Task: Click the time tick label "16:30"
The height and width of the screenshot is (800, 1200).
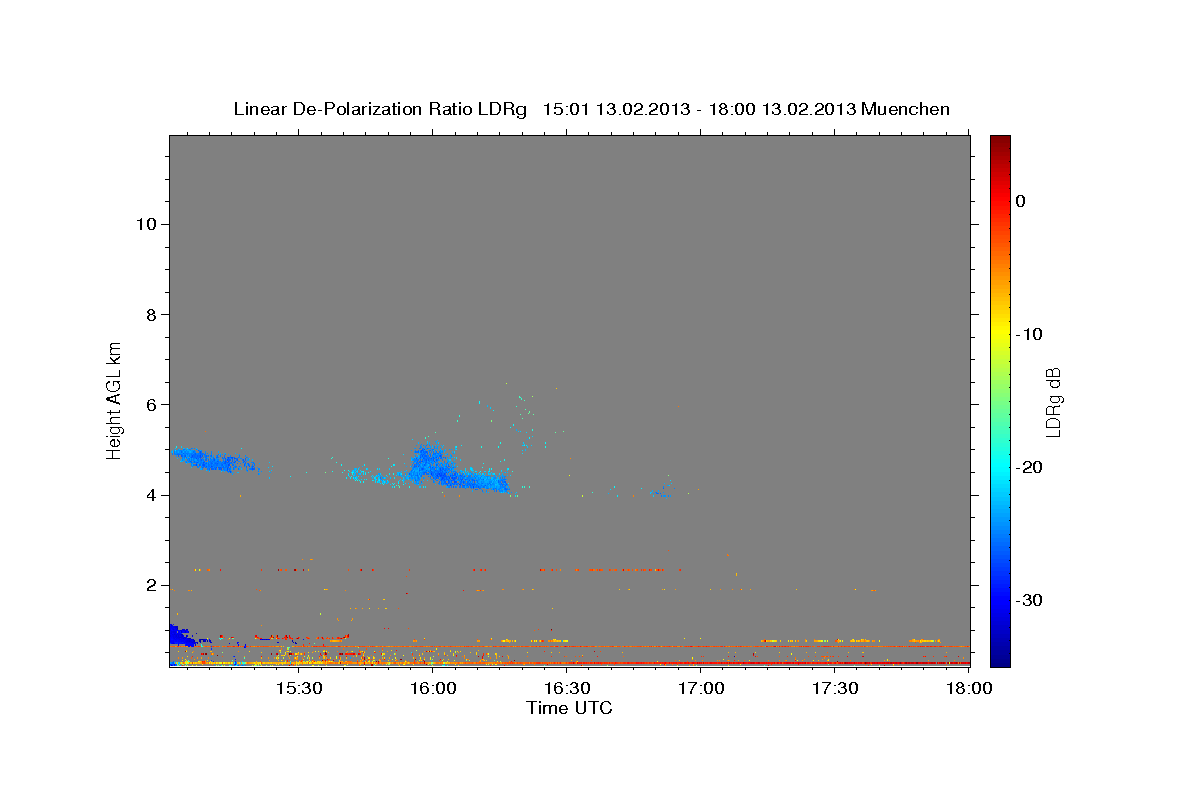Action: [x=567, y=689]
